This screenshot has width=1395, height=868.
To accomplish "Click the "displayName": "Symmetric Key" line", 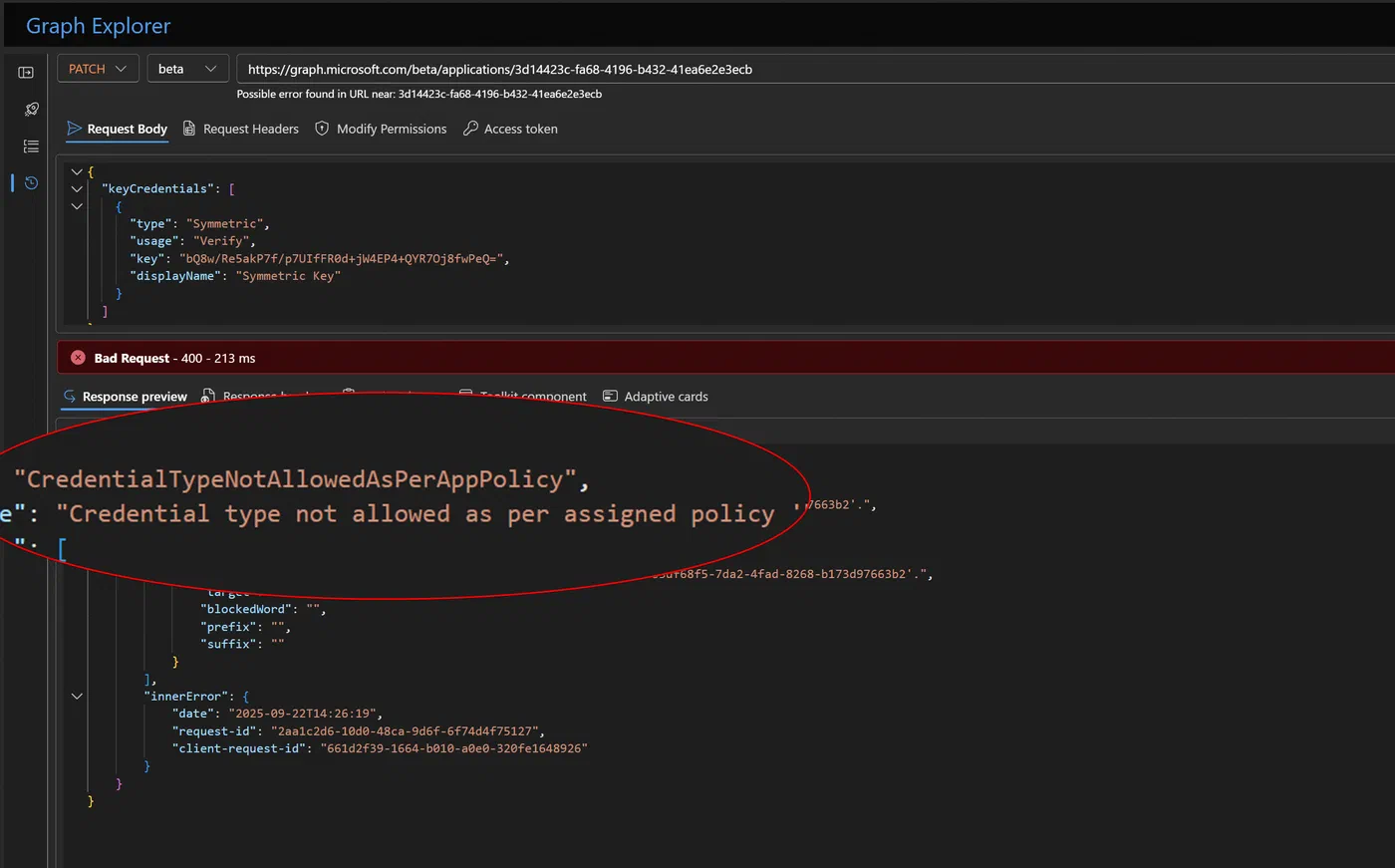I will pos(235,276).
